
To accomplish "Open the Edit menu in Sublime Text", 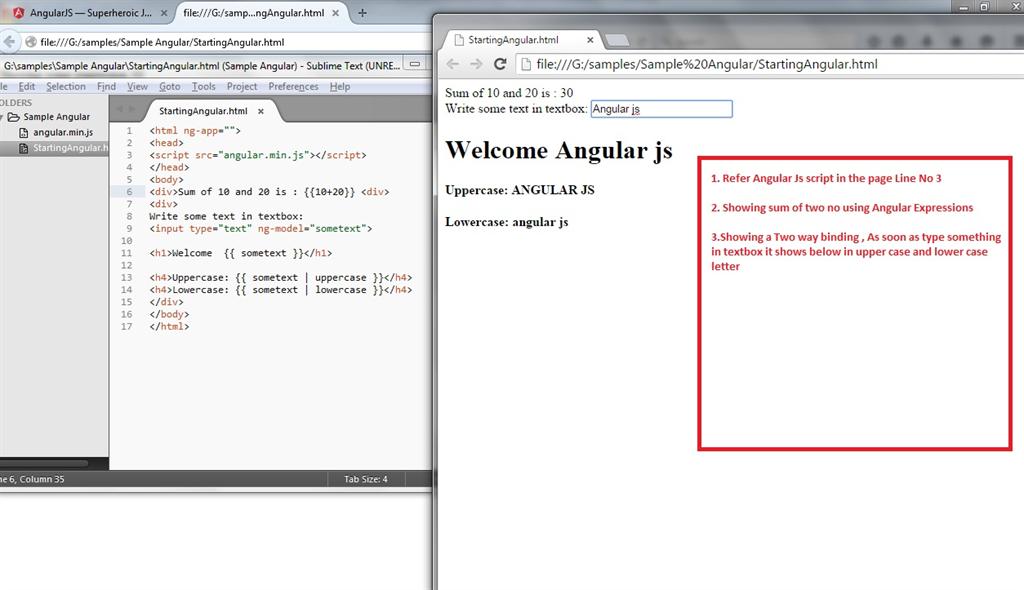I will [x=27, y=86].
